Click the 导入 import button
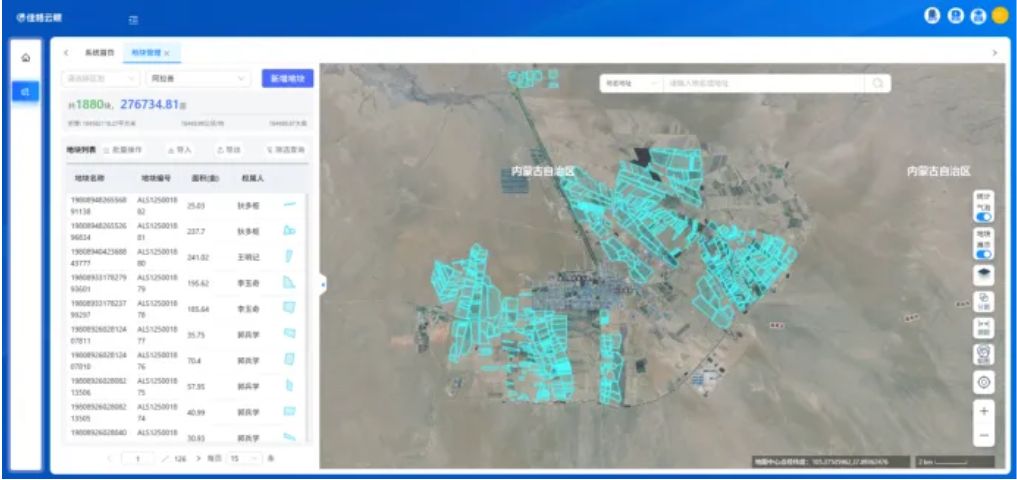The image size is (1017, 480). tap(181, 149)
